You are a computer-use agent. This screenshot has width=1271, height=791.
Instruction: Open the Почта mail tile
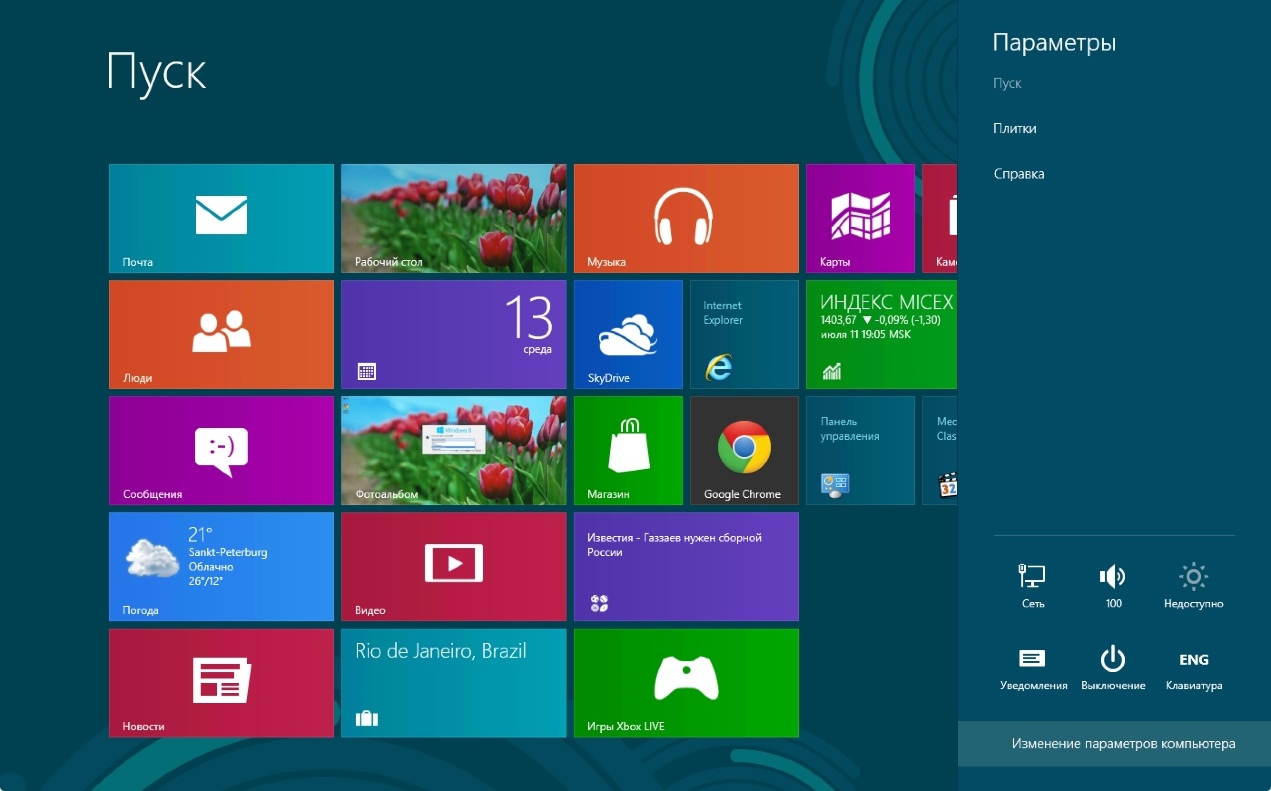click(x=221, y=218)
